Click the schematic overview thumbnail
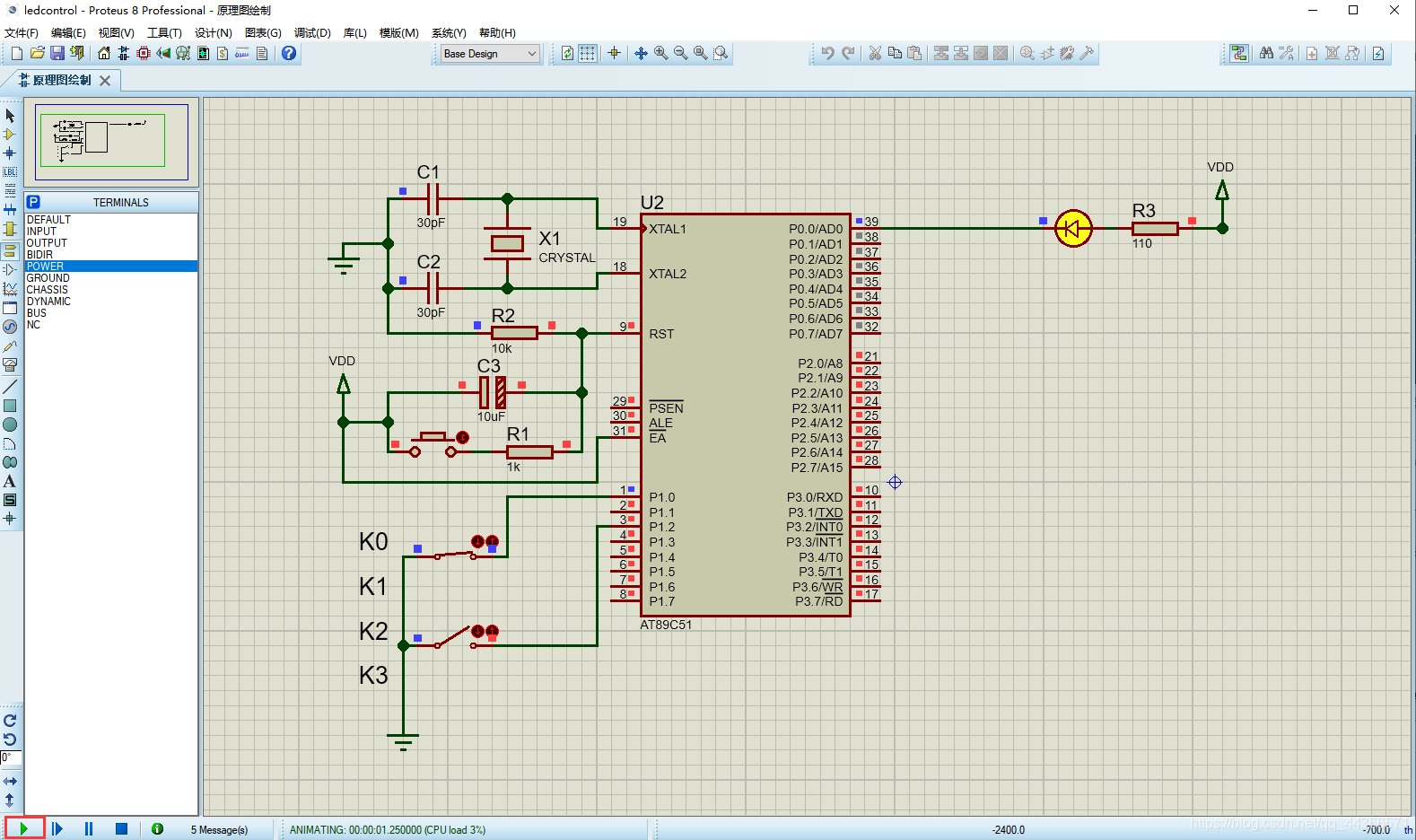 pos(111,142)
